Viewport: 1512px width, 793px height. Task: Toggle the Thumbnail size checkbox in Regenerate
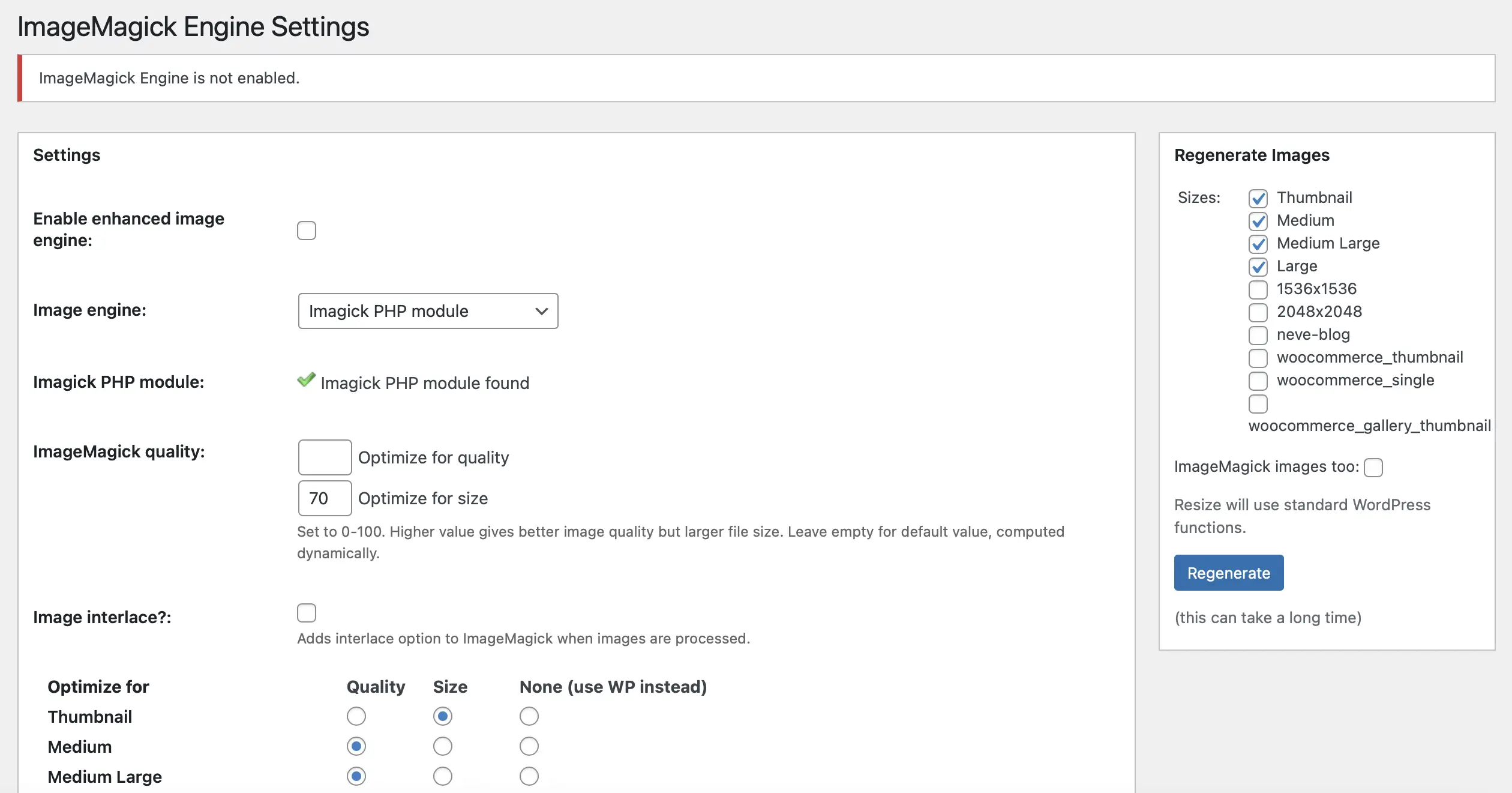tap(1258, 197)
